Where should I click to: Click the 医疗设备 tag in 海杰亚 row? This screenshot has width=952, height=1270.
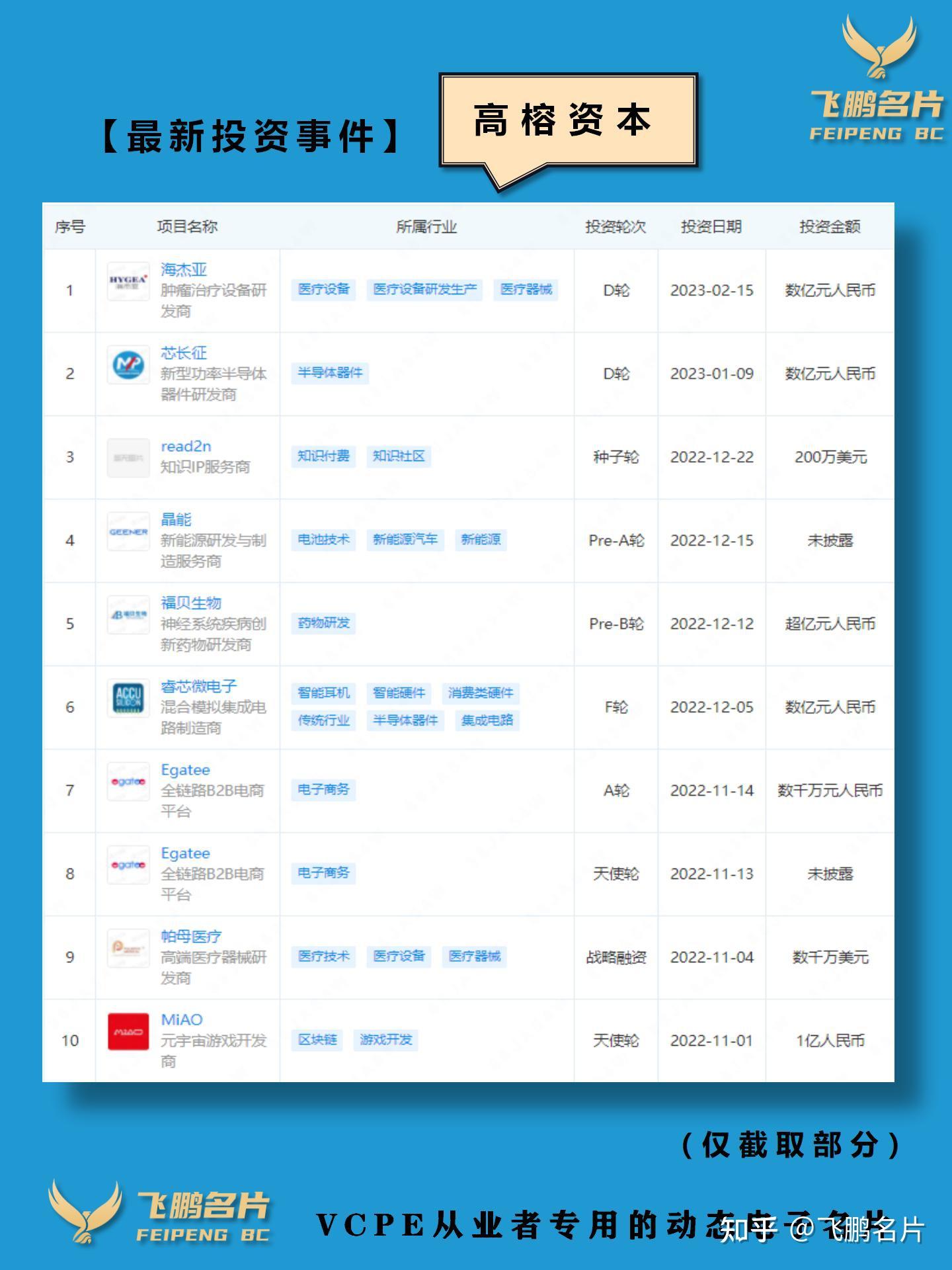[323, 290]
